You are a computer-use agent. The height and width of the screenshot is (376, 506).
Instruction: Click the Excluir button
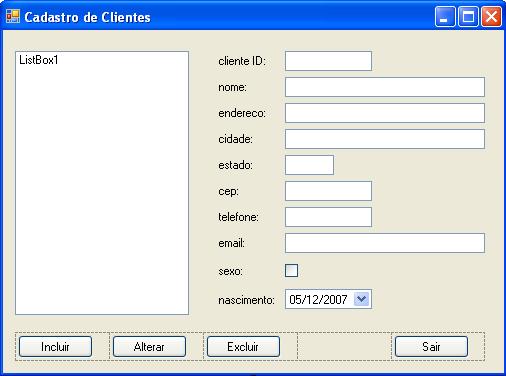[x=243, y=346]
